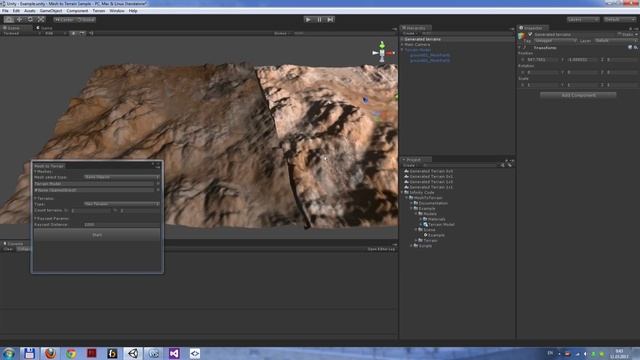Screen dimensions: 640x360
Task: Collapse the Meshes section foldout
Action: click(x=36, y=172)
